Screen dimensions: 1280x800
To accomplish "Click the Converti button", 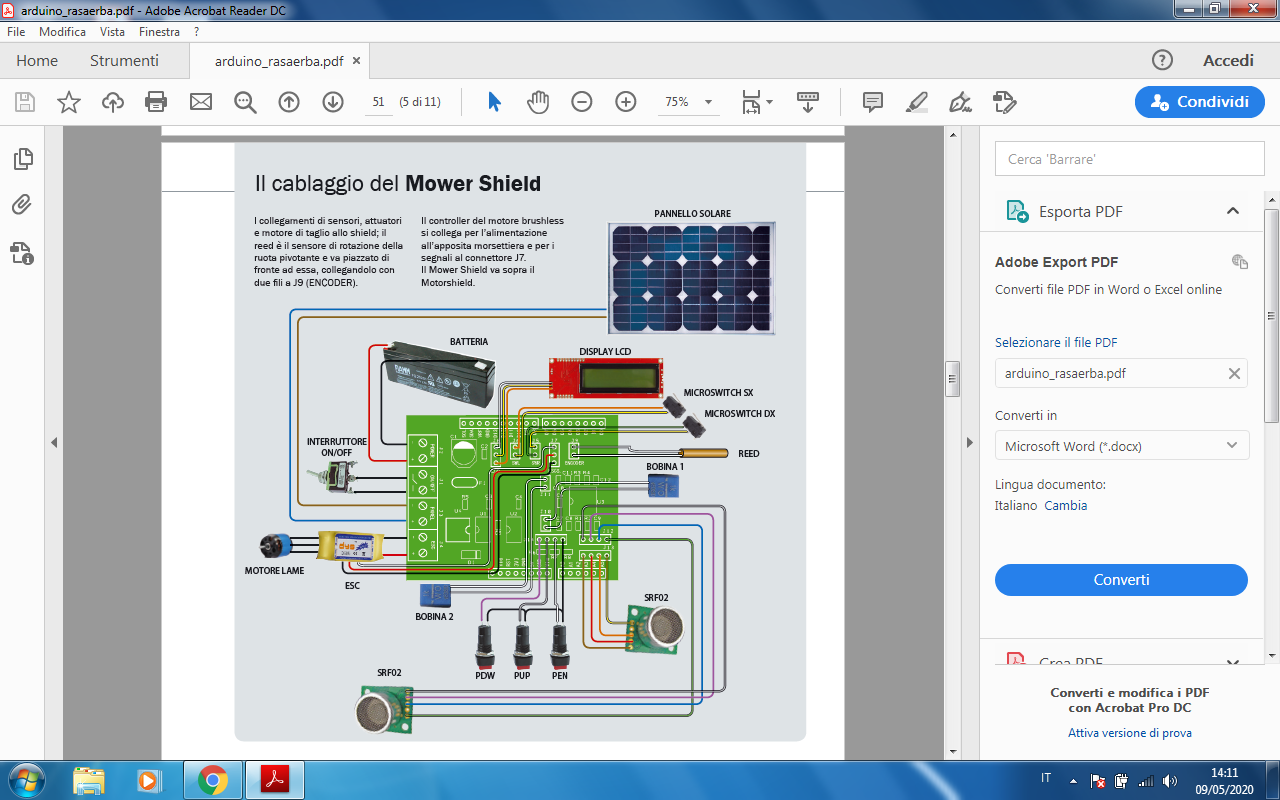I will [x=1121, y=580].
